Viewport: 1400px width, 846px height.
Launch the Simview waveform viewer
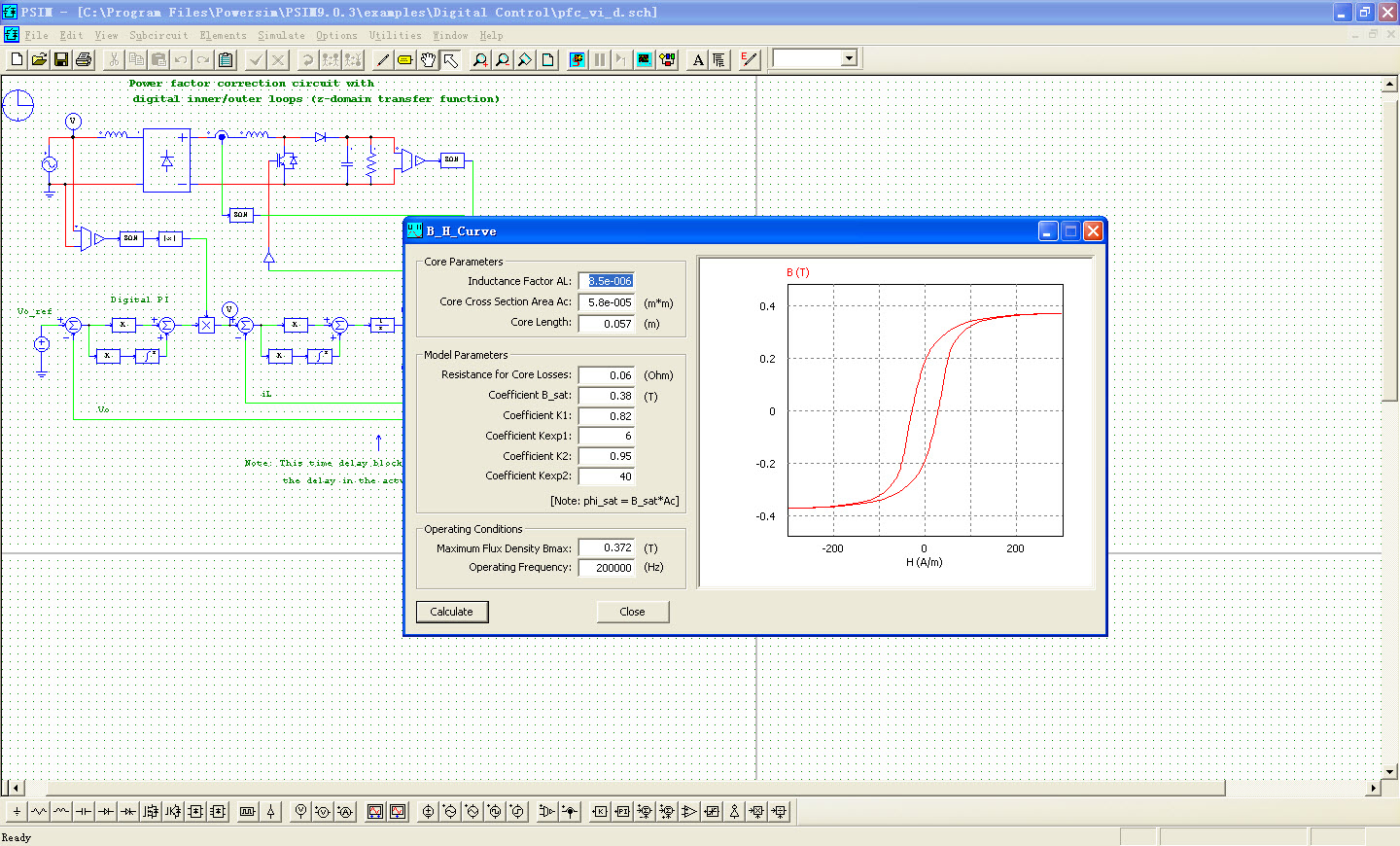point(645,60)
